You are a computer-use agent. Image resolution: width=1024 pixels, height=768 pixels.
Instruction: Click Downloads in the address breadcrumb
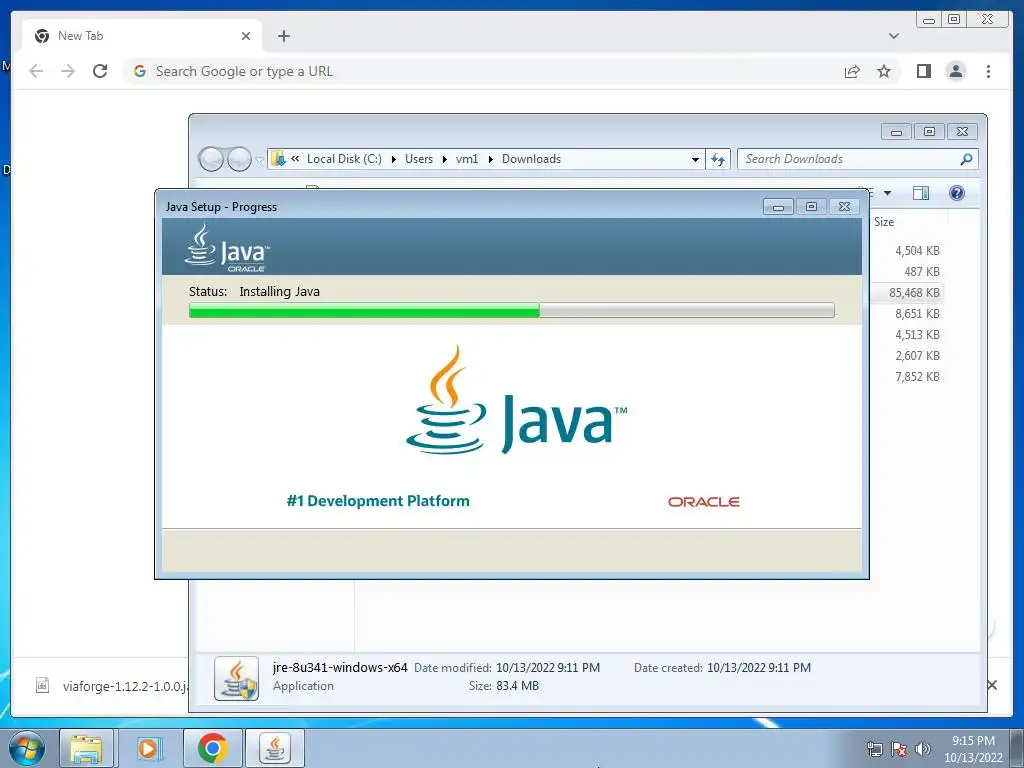[x=531, y=159]
